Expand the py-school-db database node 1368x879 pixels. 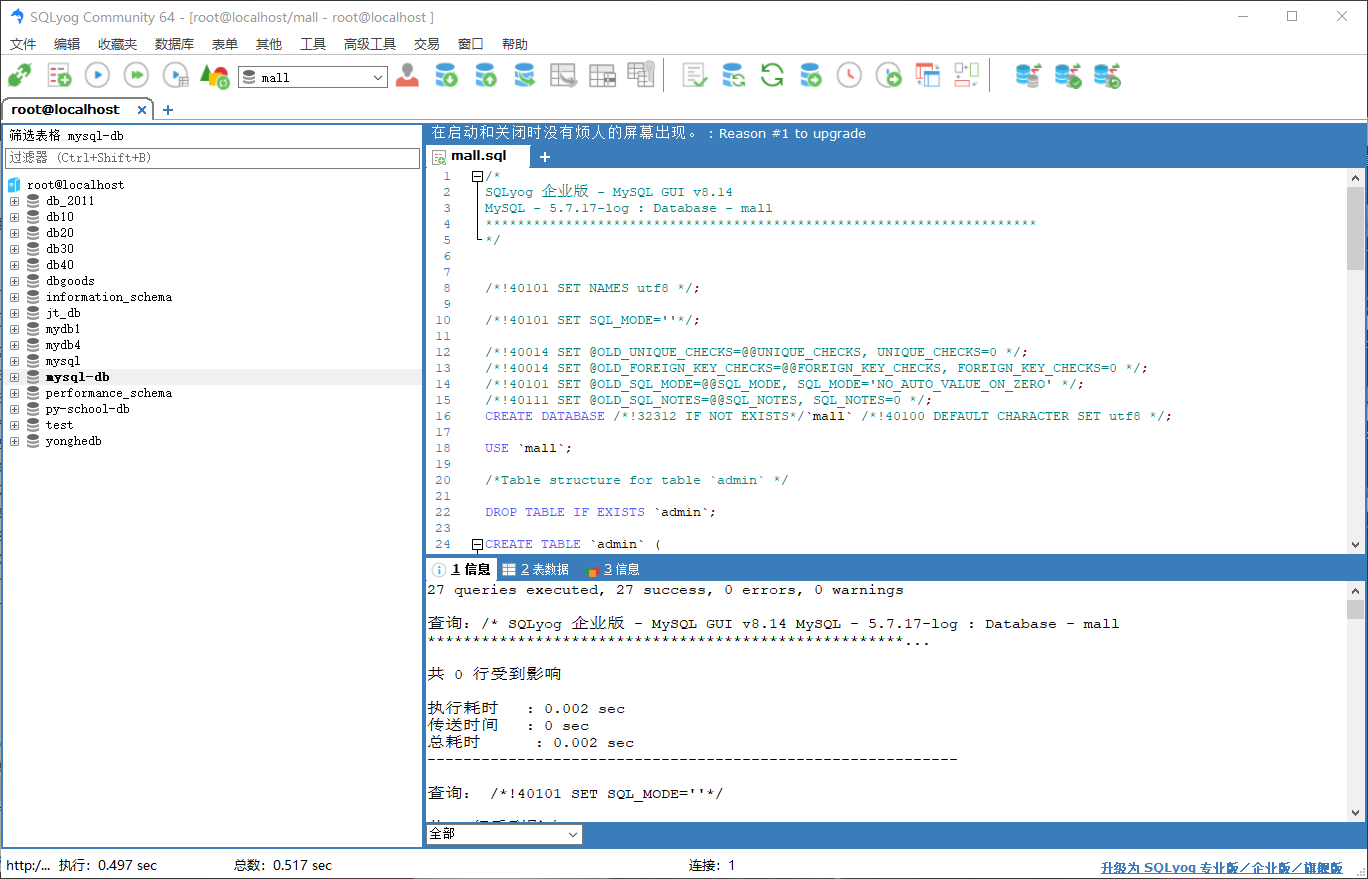[x=14, y=409]
